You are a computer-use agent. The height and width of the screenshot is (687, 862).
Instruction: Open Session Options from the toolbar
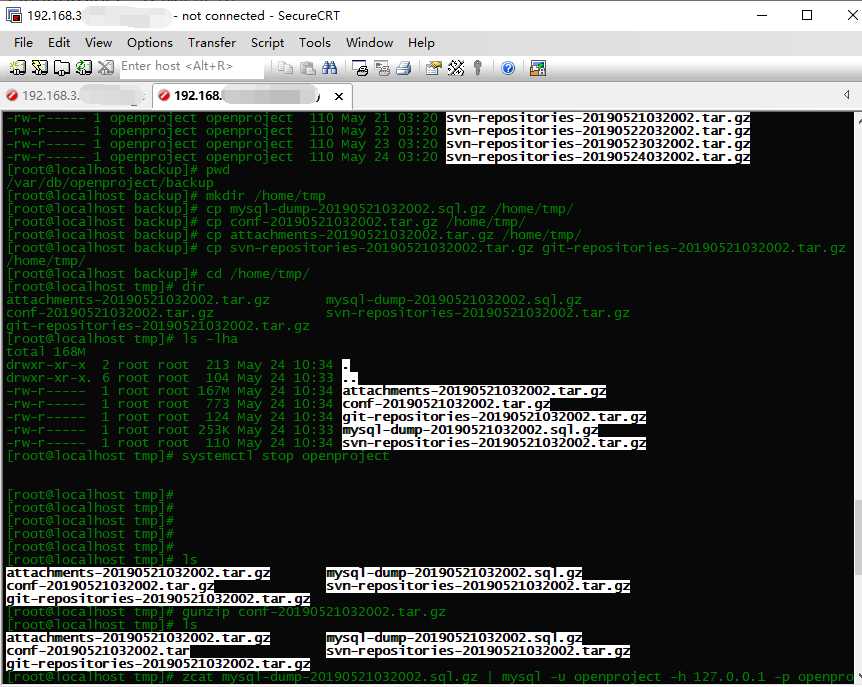point(433,68)
